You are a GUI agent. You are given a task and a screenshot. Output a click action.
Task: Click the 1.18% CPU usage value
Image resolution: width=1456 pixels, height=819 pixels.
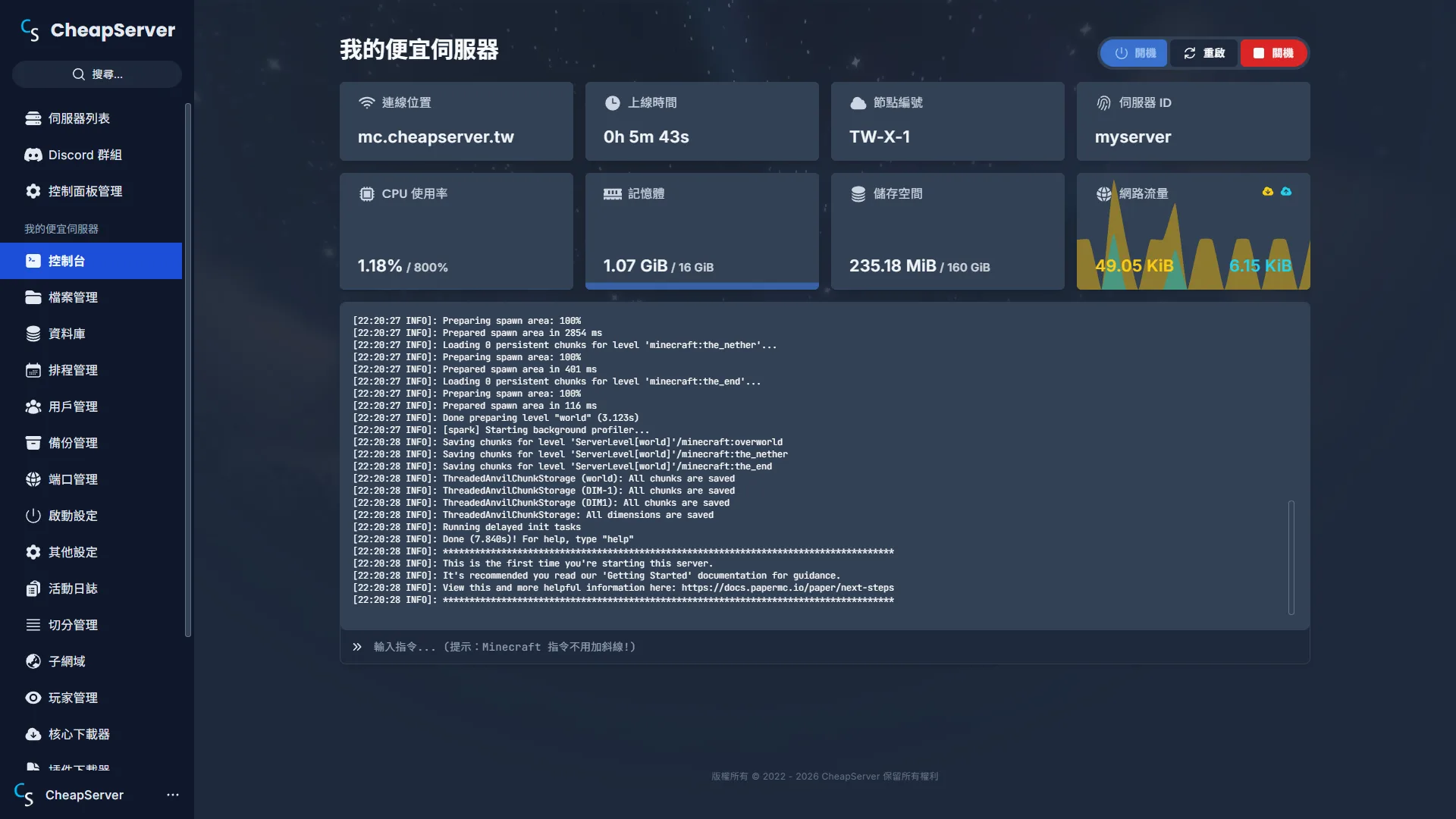[380, 266]
